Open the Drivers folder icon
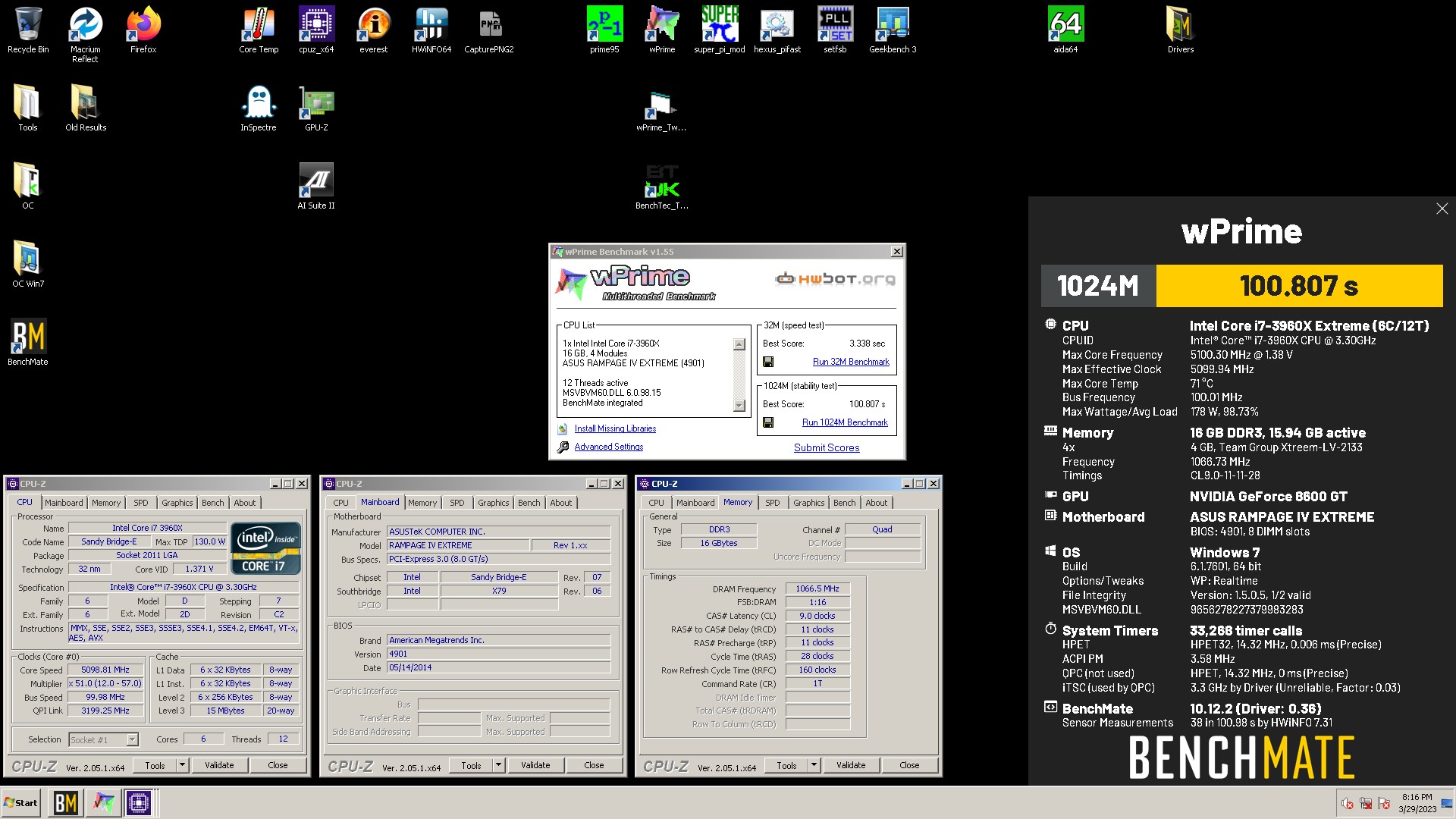This screenshot has height=819, width=1456. point(1181,30)
